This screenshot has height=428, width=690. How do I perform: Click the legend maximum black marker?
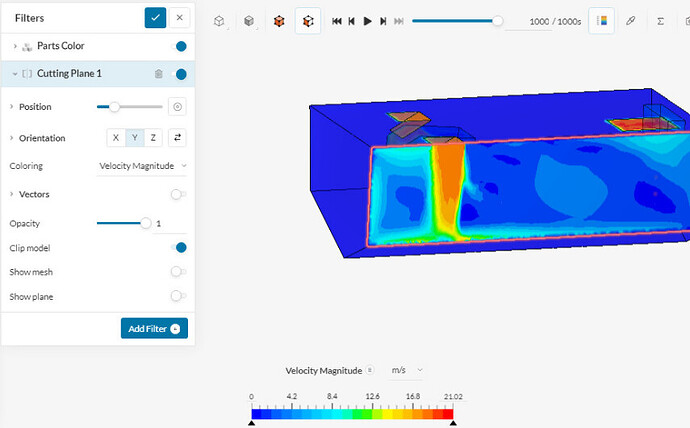pos(453,423)
